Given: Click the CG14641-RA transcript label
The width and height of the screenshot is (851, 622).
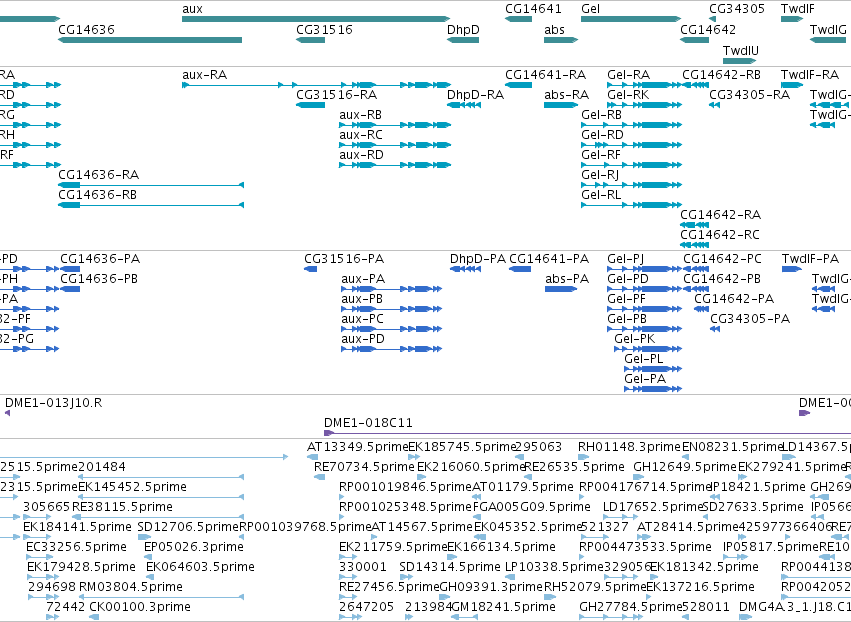Looking at the screenshot, I should pyautogui.click(x=545, y=74).
